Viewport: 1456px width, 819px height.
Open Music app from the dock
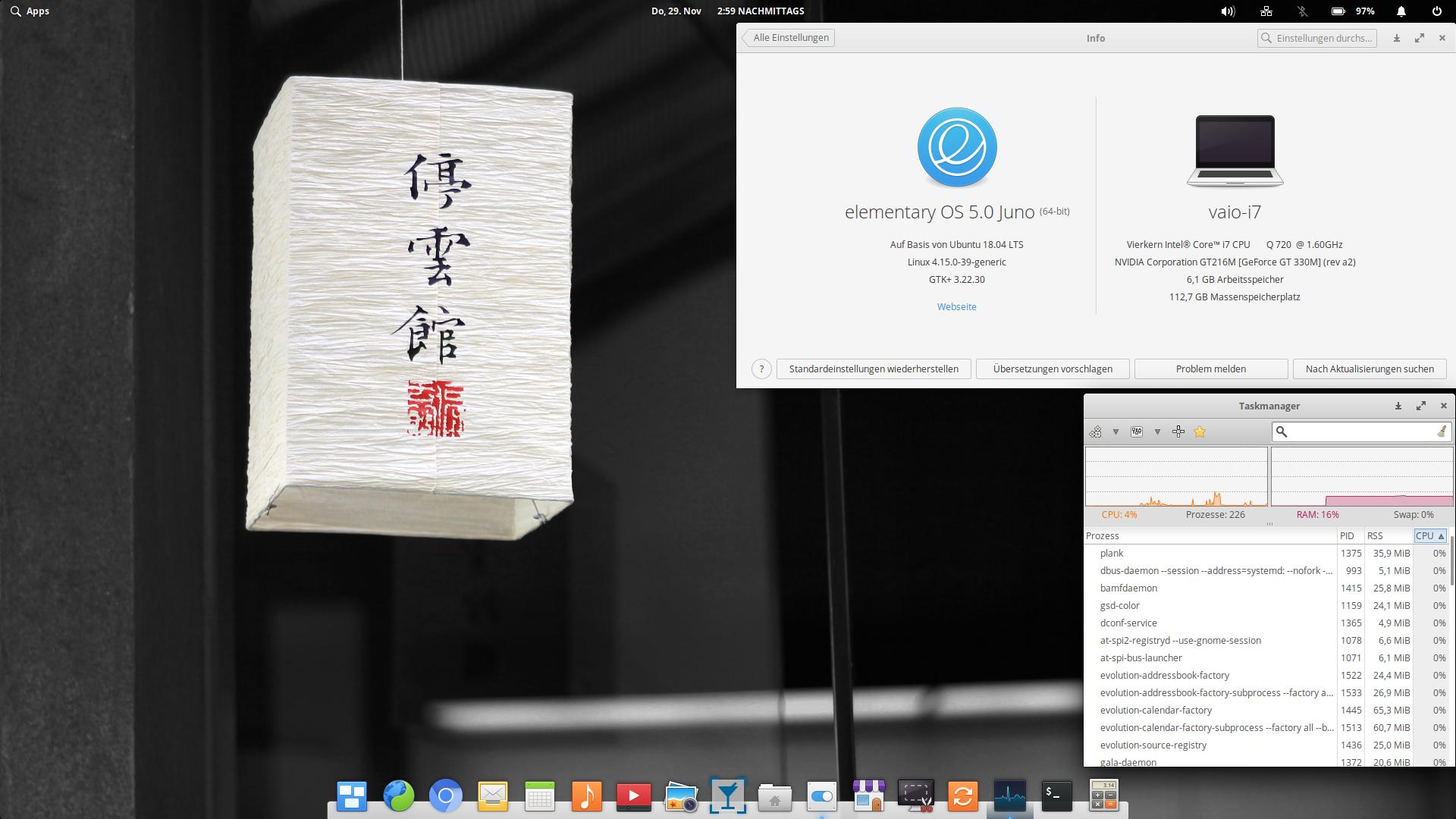tap(586, 795)
